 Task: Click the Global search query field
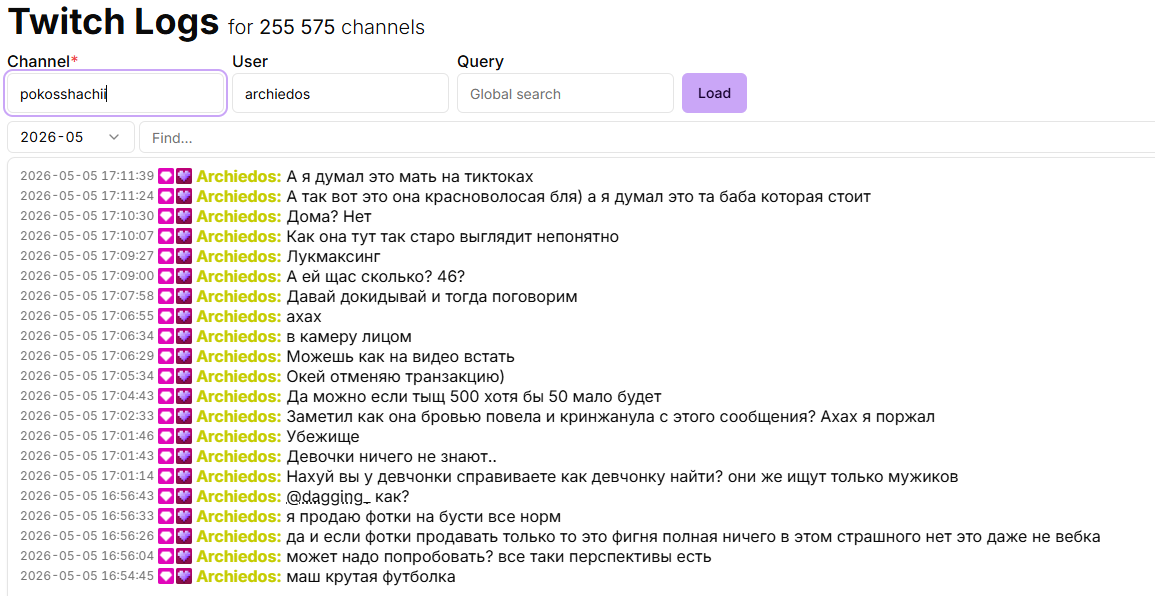pyautogui.click(x=565, y=94)
